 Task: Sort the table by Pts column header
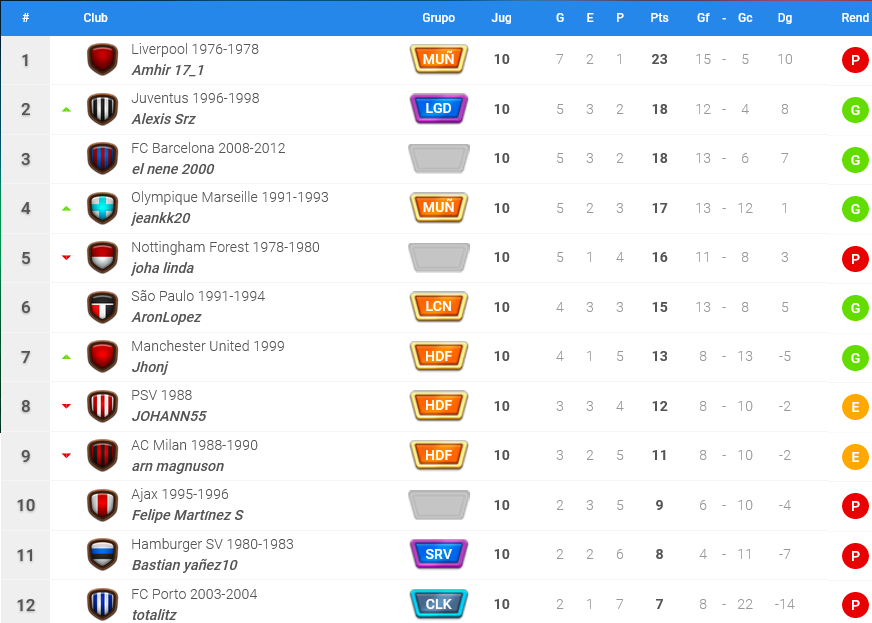pos(660,18)
